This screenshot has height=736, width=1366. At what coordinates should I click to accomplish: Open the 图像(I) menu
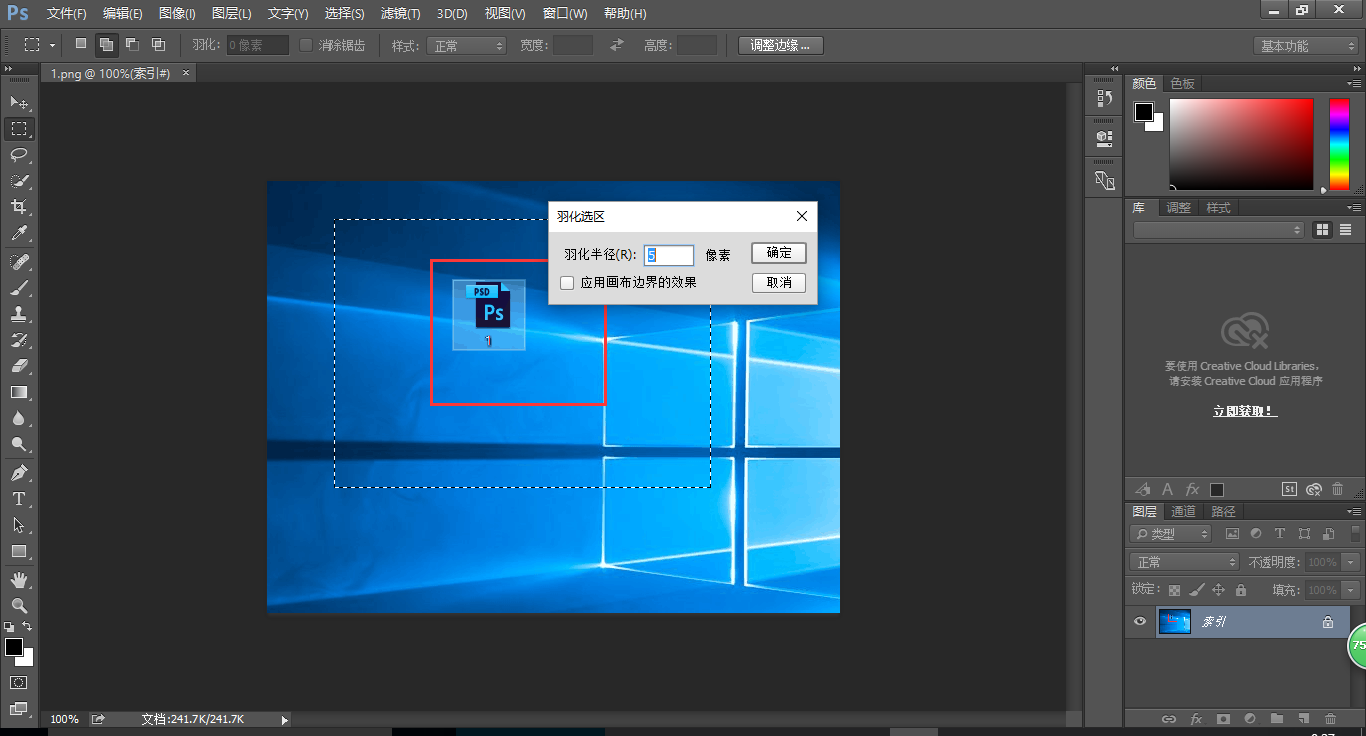click(177, 14)
